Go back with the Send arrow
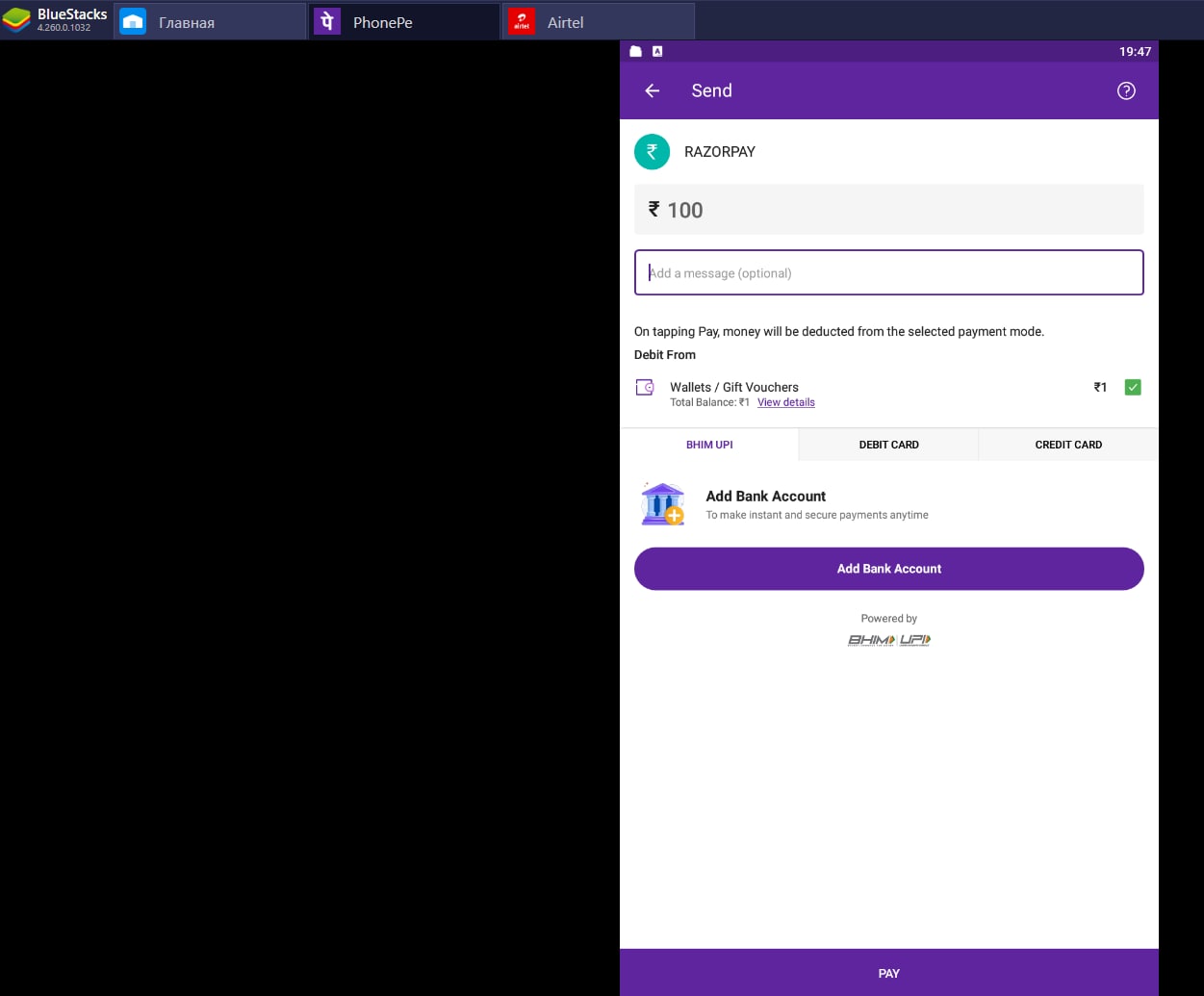1204x996 pixels. tap(653, 90)
